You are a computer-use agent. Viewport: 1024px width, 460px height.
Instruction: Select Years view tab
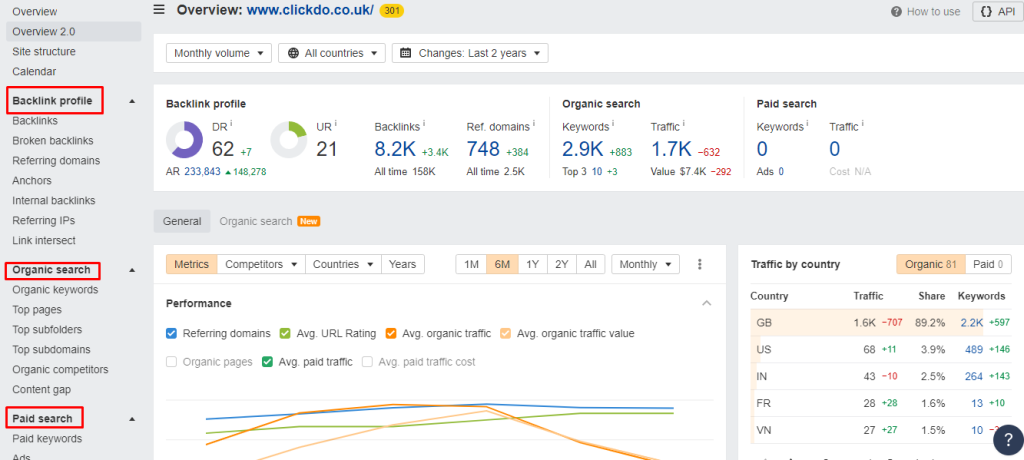click(403, 264)
